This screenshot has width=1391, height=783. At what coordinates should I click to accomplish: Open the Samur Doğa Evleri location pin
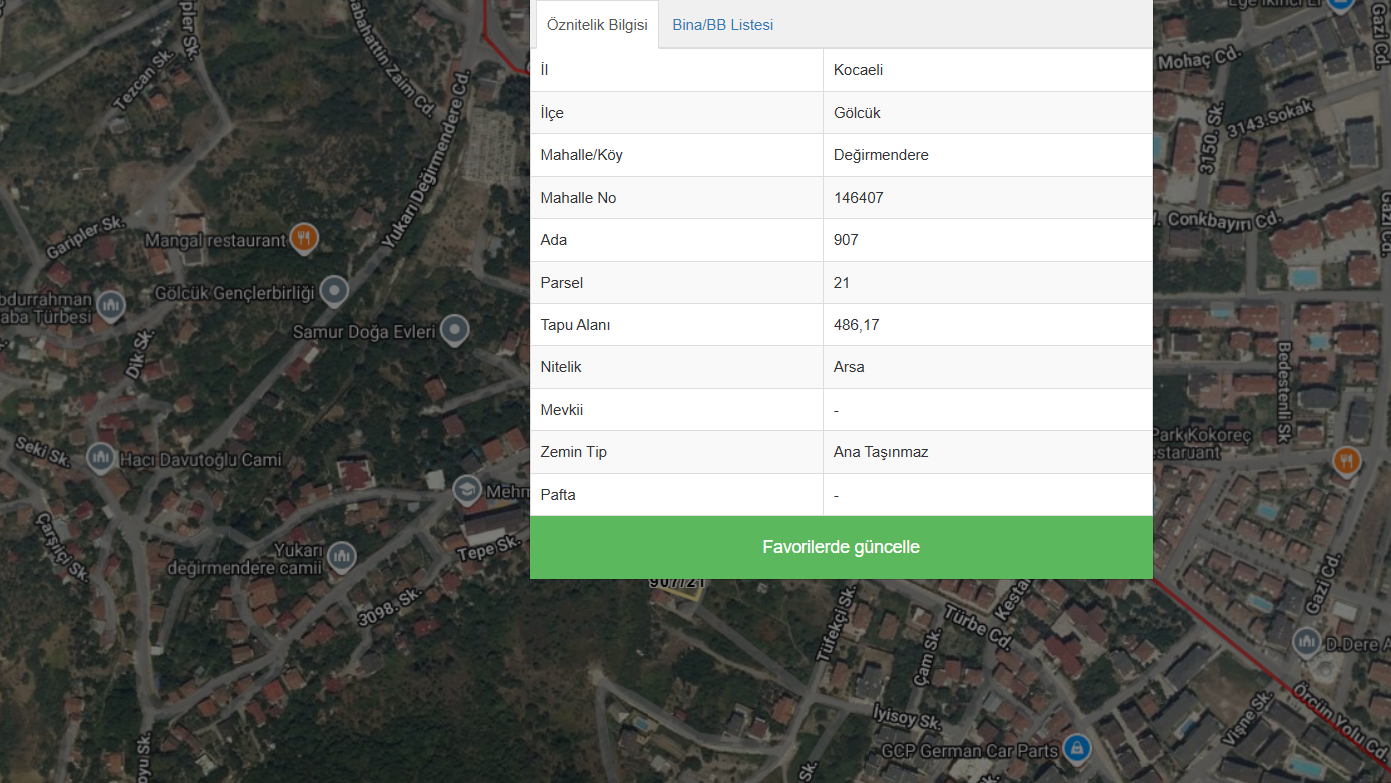pos(455,329)
